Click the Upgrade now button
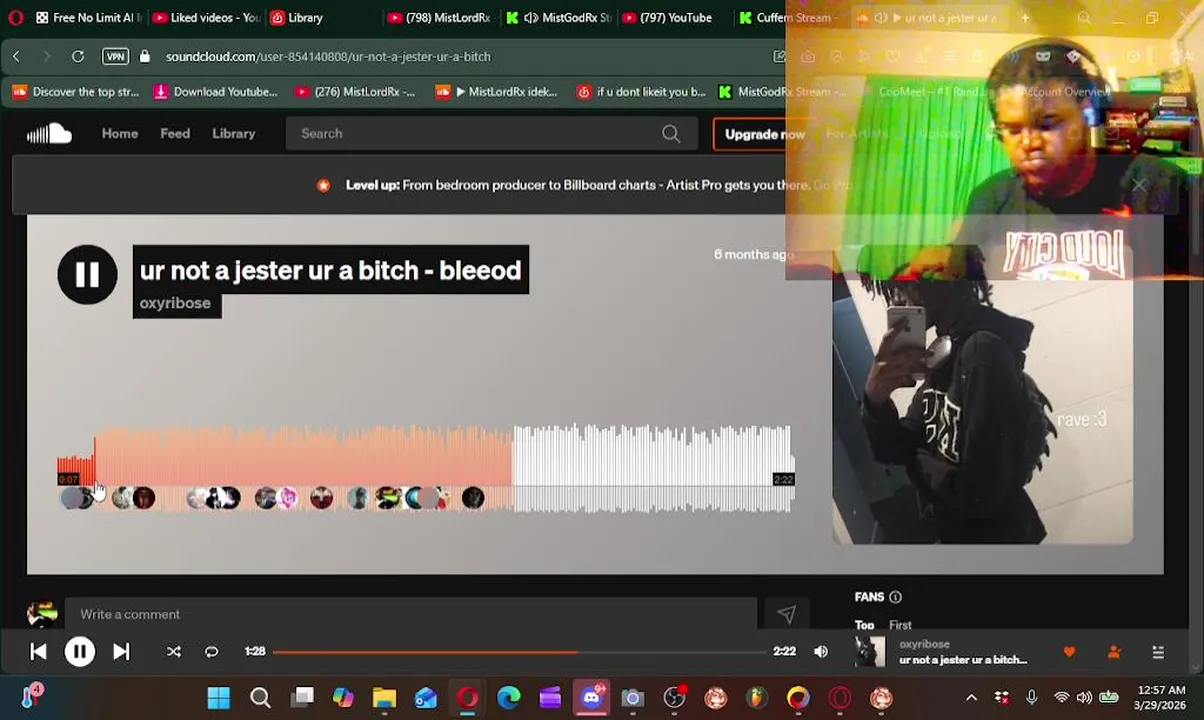The height and width of the screenshot is (720, 1204). pyautogui.click(x=764, y=134)
